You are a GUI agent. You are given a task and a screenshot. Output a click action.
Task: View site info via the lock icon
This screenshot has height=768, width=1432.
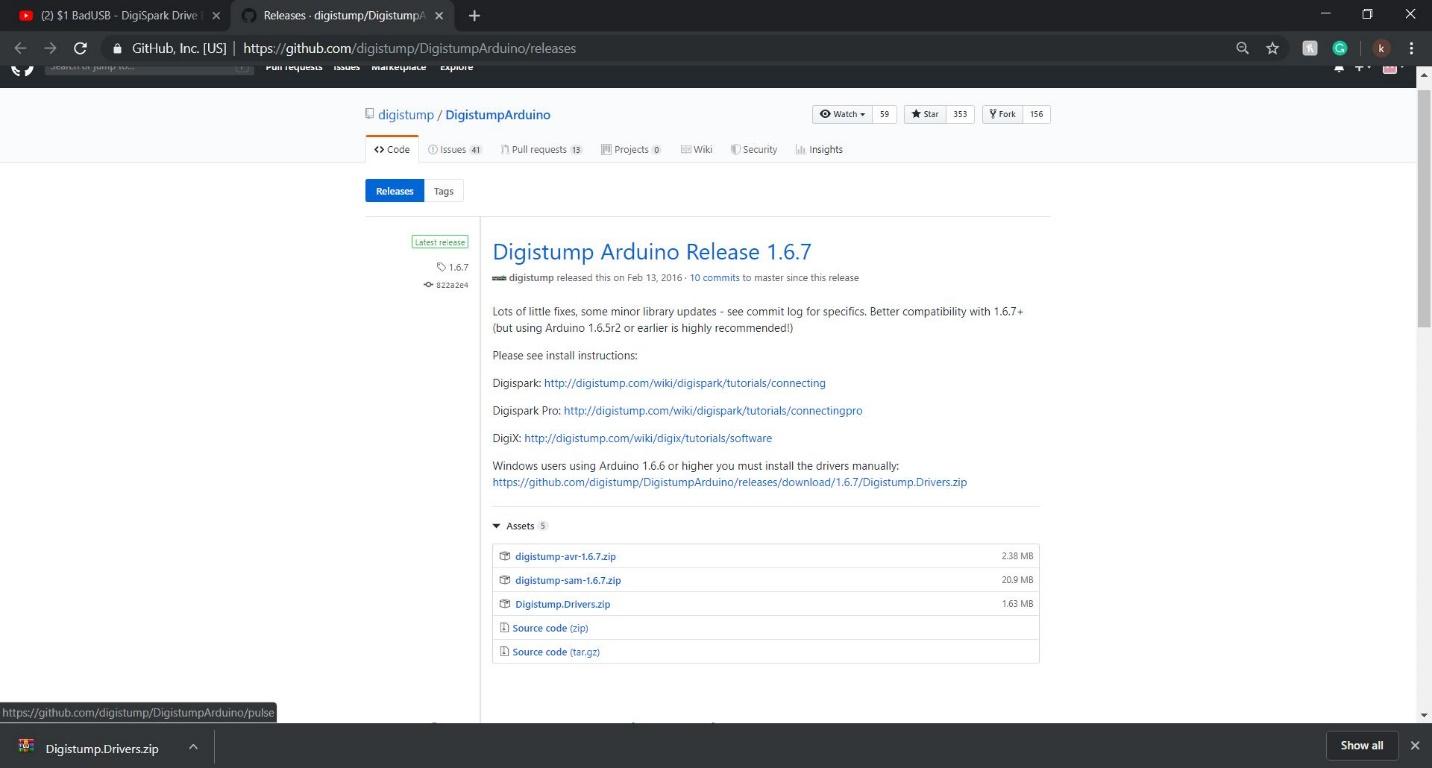point(117,48)
